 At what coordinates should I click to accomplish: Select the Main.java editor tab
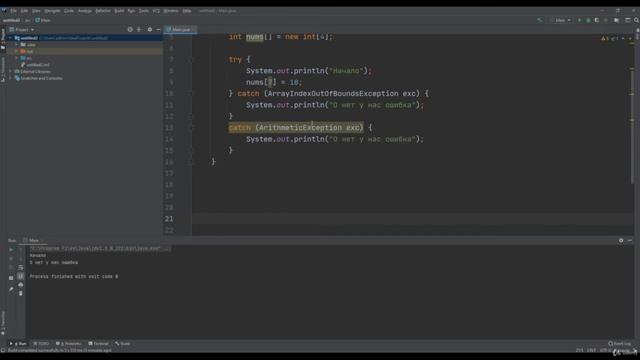tap(180, 29)
